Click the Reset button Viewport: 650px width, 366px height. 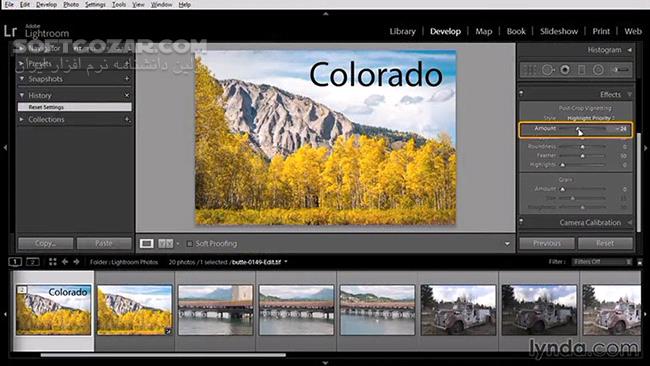point(605,243)
